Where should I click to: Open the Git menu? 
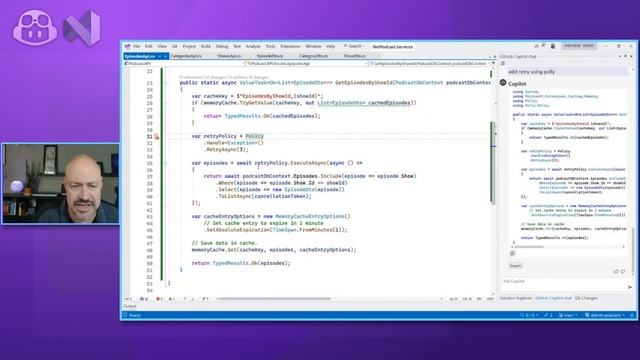click(x=175, y=47)
